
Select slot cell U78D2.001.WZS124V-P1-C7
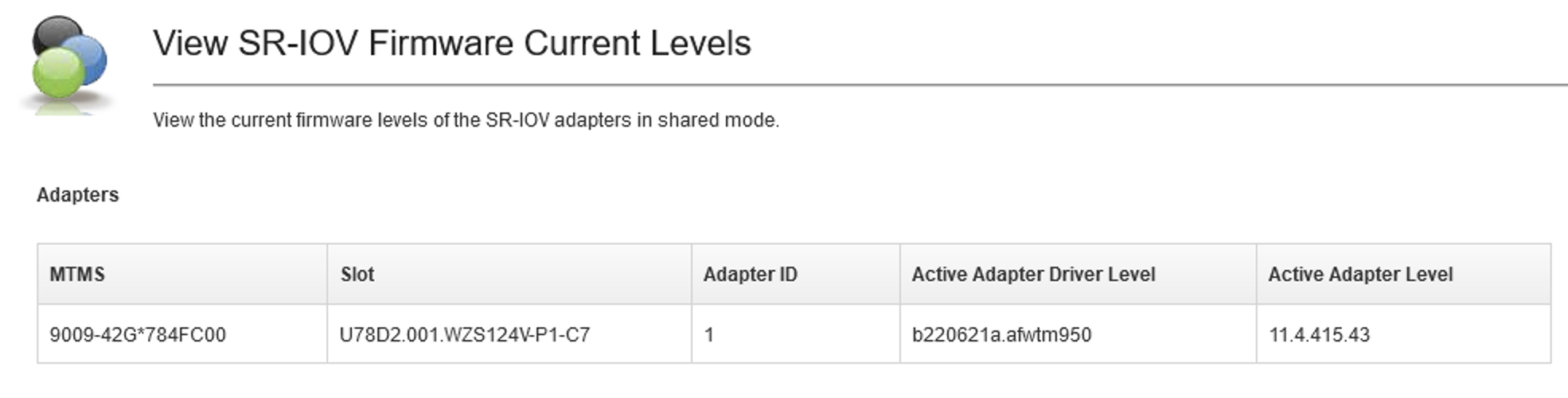465,334
